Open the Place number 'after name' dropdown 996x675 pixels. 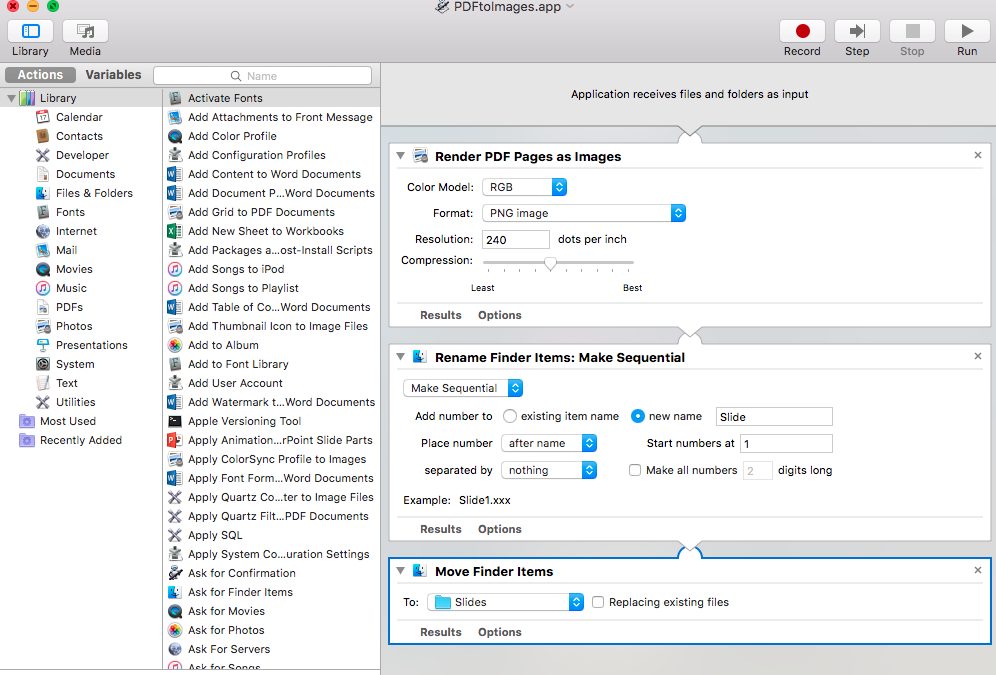549,443
